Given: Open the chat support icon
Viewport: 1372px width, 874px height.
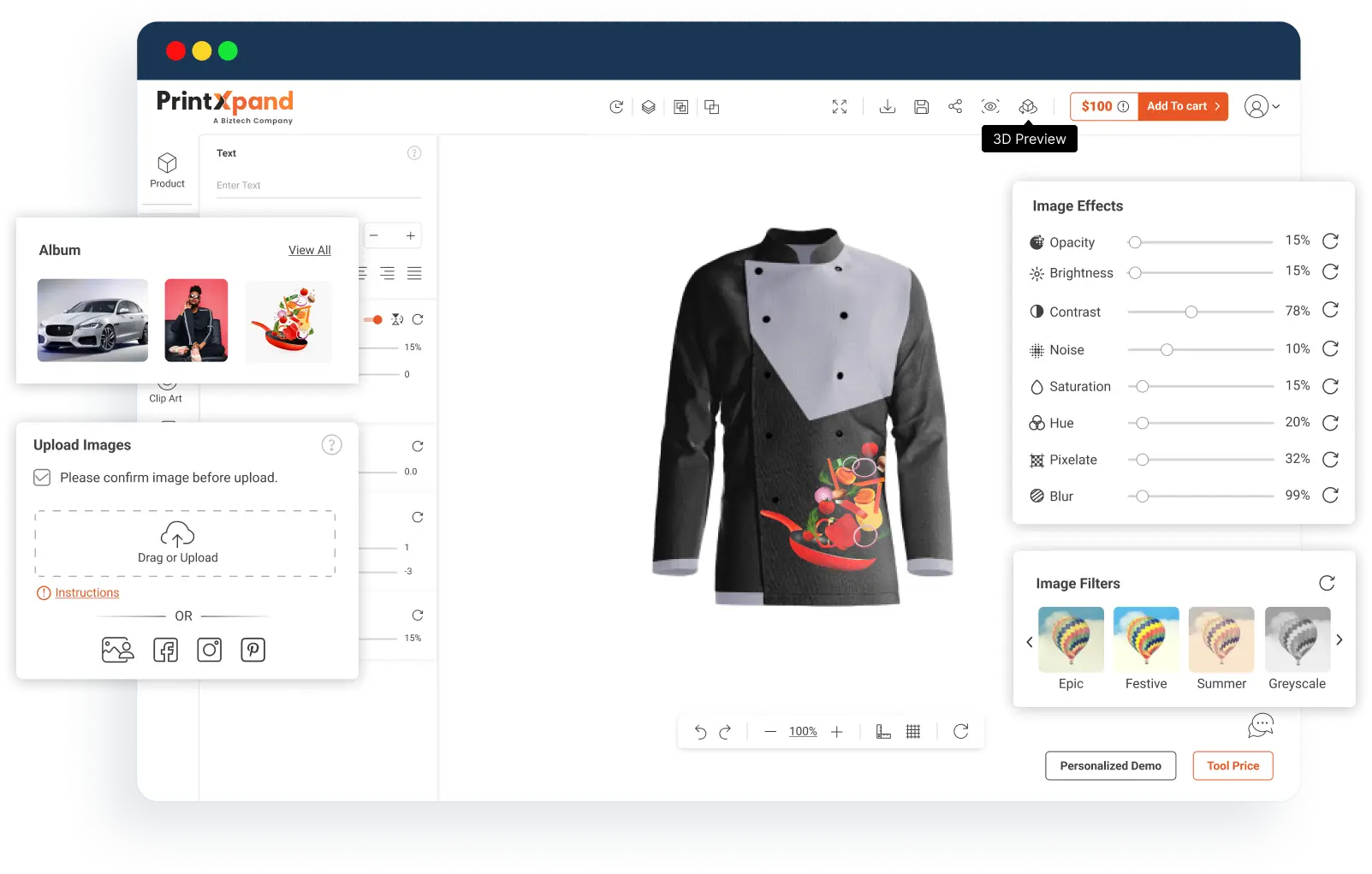Looking at the screenshot, I should (x=1260, y=725).
